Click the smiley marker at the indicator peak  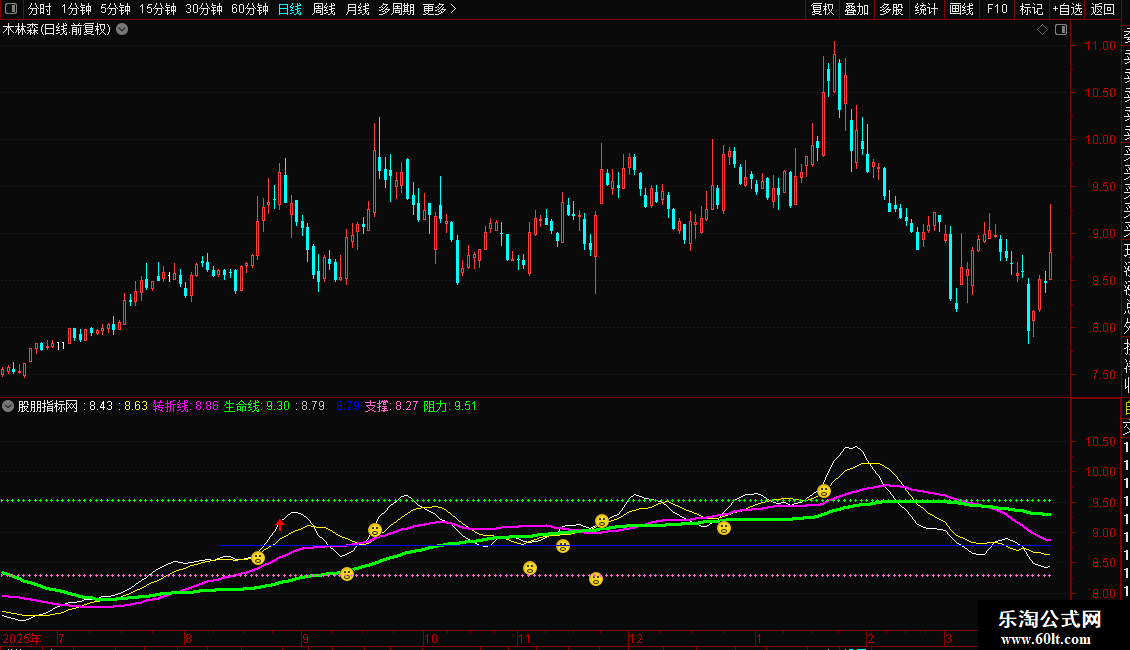(824, 491)
